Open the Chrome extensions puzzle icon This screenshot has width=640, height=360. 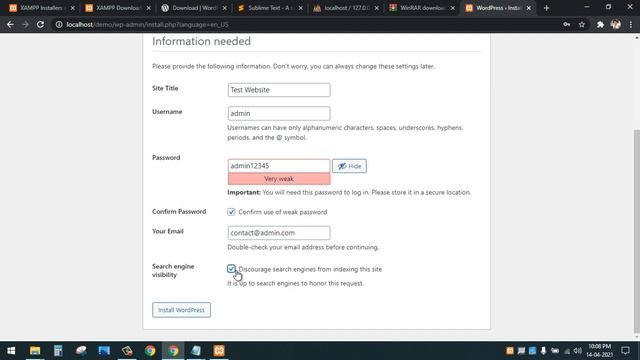[600, 24]
